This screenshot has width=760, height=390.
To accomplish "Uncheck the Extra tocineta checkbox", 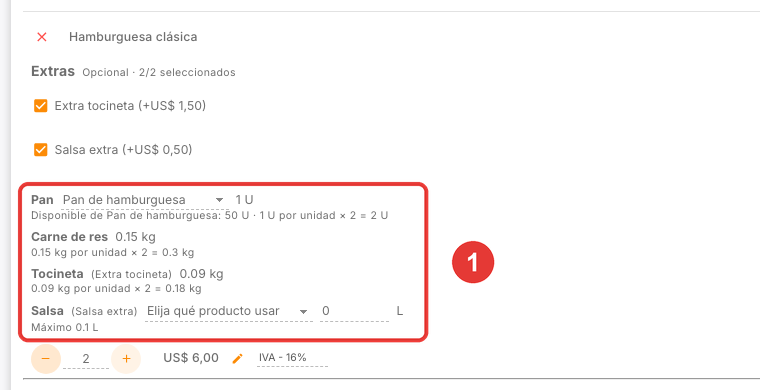I will 41,106.
